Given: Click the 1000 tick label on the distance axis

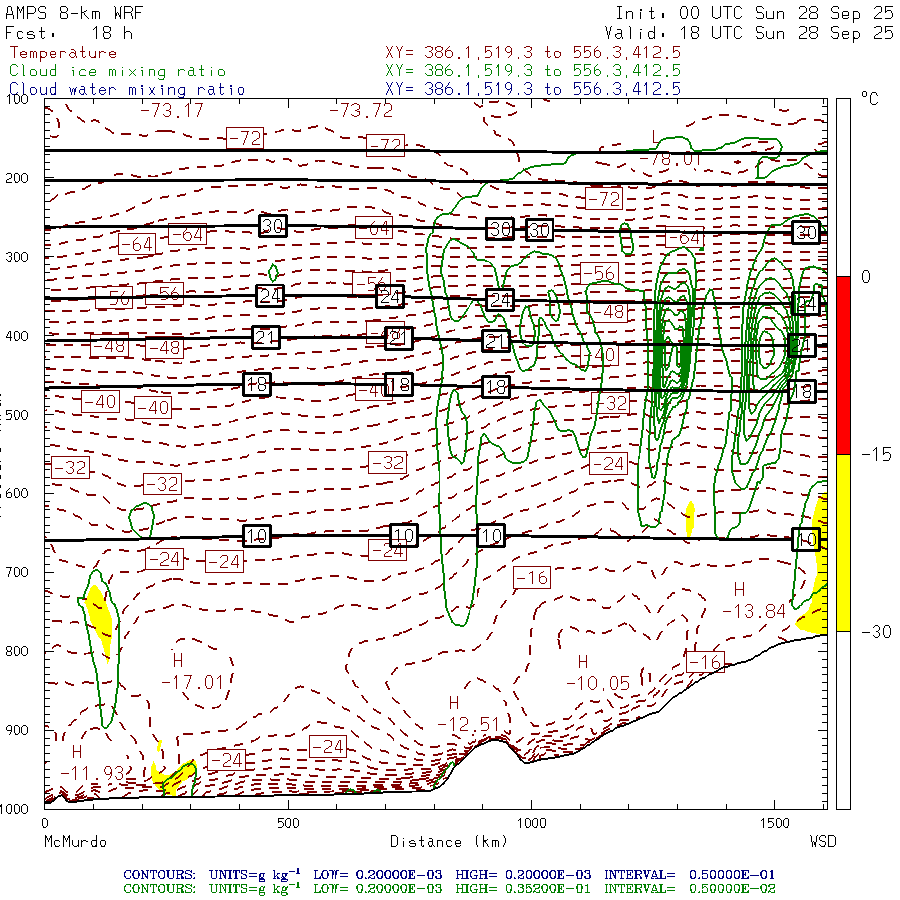Looking at the screenshot, I should 531,823.
